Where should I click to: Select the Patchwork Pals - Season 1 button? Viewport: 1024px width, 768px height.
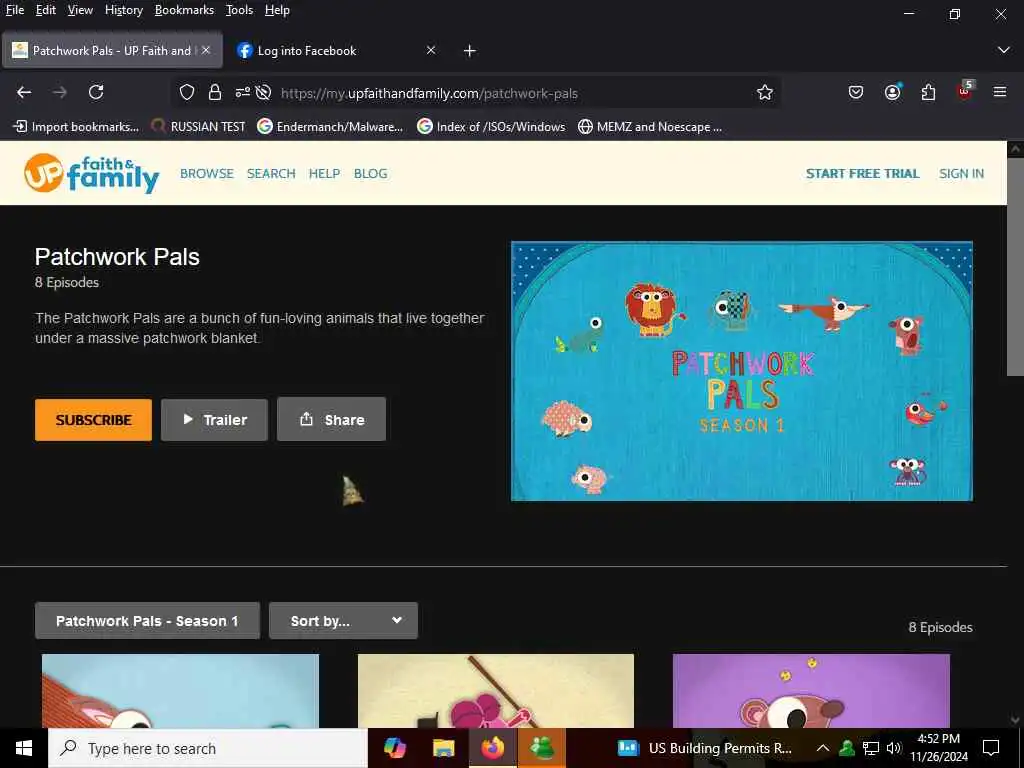148,620
